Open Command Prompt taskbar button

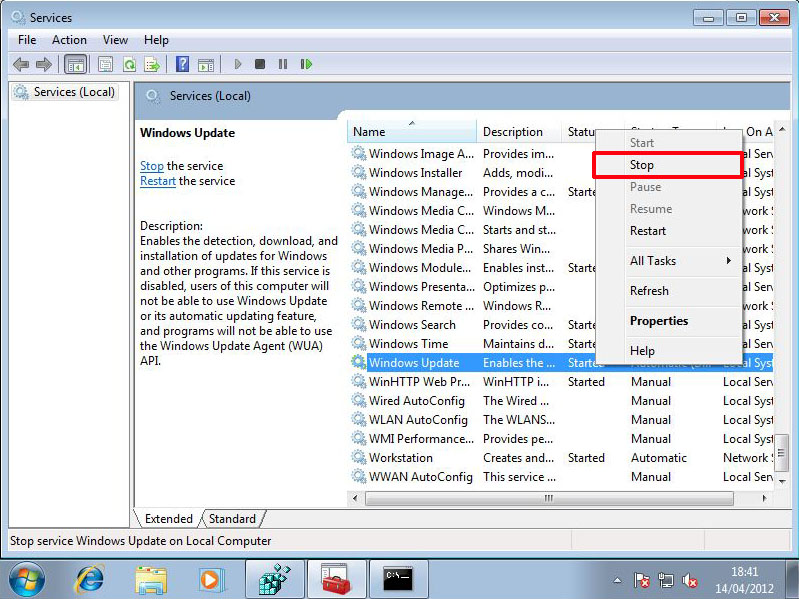tap(398, 580)
